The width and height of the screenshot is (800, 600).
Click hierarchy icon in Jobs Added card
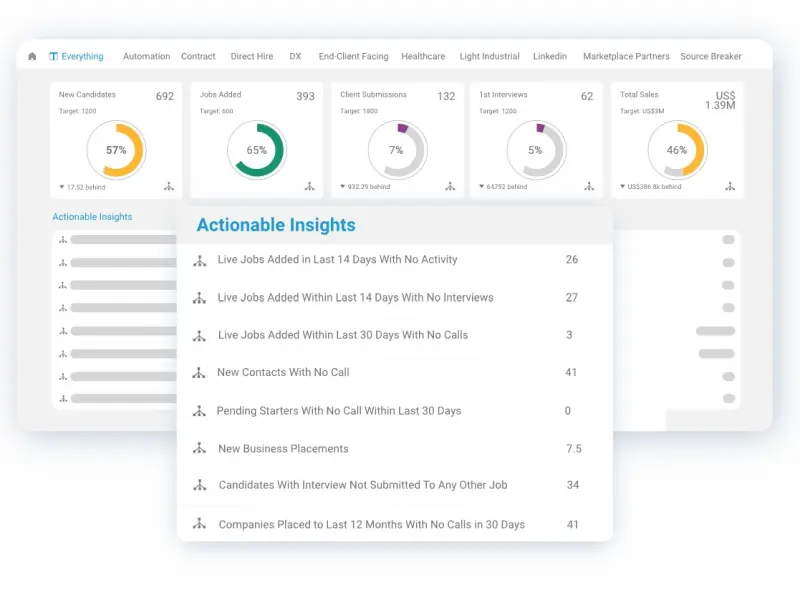coord(309,186)
